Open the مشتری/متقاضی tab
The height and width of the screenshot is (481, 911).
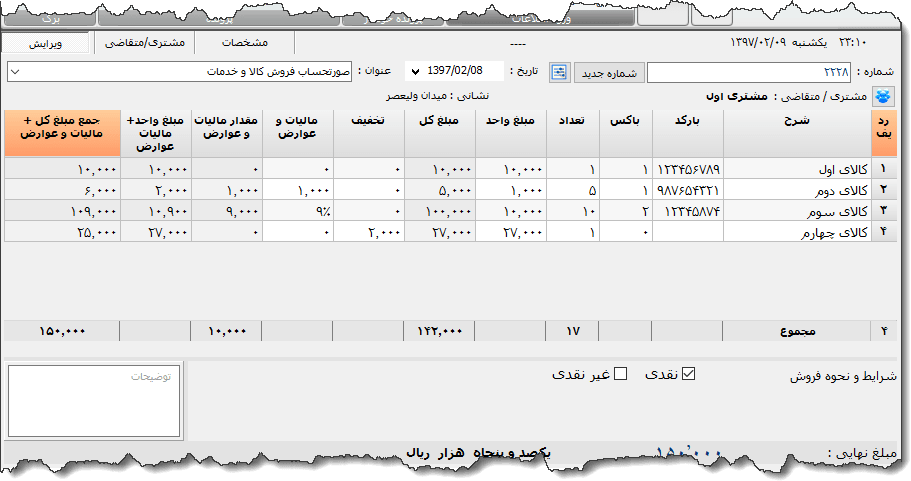pyautogui.click(x=144, y=43)
